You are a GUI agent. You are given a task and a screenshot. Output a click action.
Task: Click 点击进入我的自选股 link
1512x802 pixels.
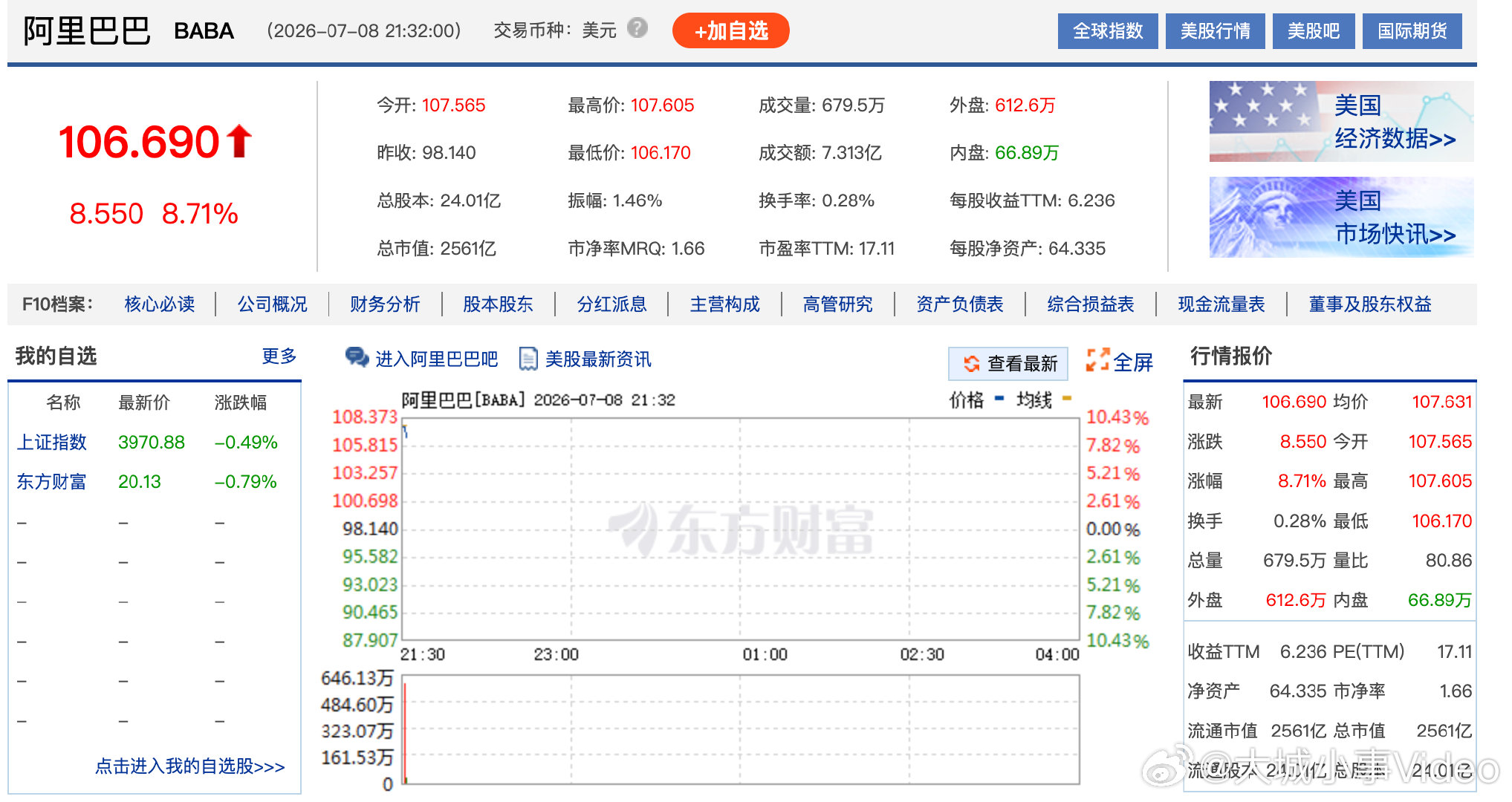coord(189,766)
